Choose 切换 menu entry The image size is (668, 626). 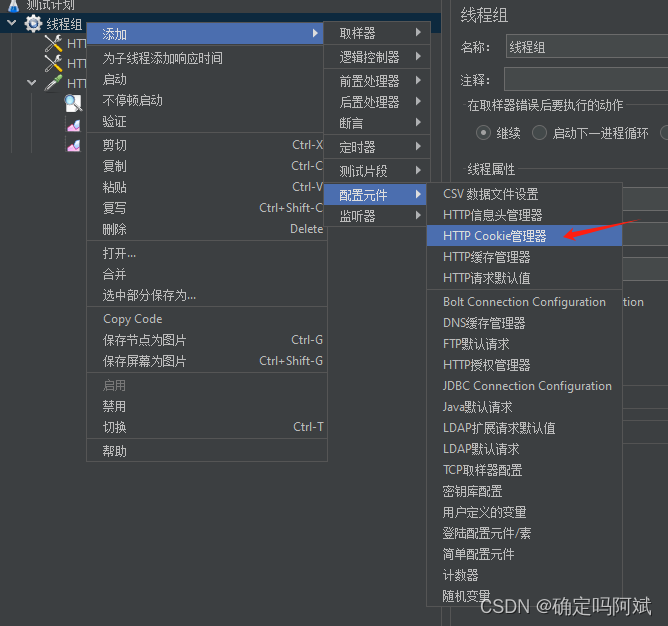click(206, 427)
